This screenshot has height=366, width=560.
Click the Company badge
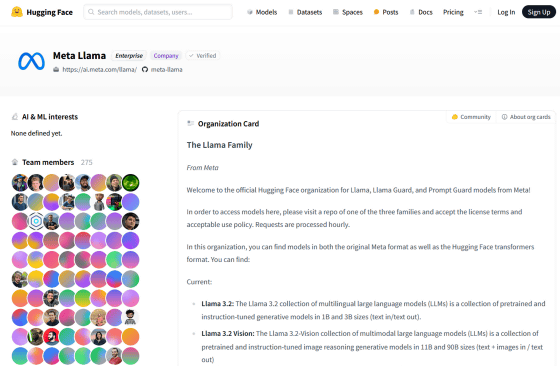click(166, 56)
